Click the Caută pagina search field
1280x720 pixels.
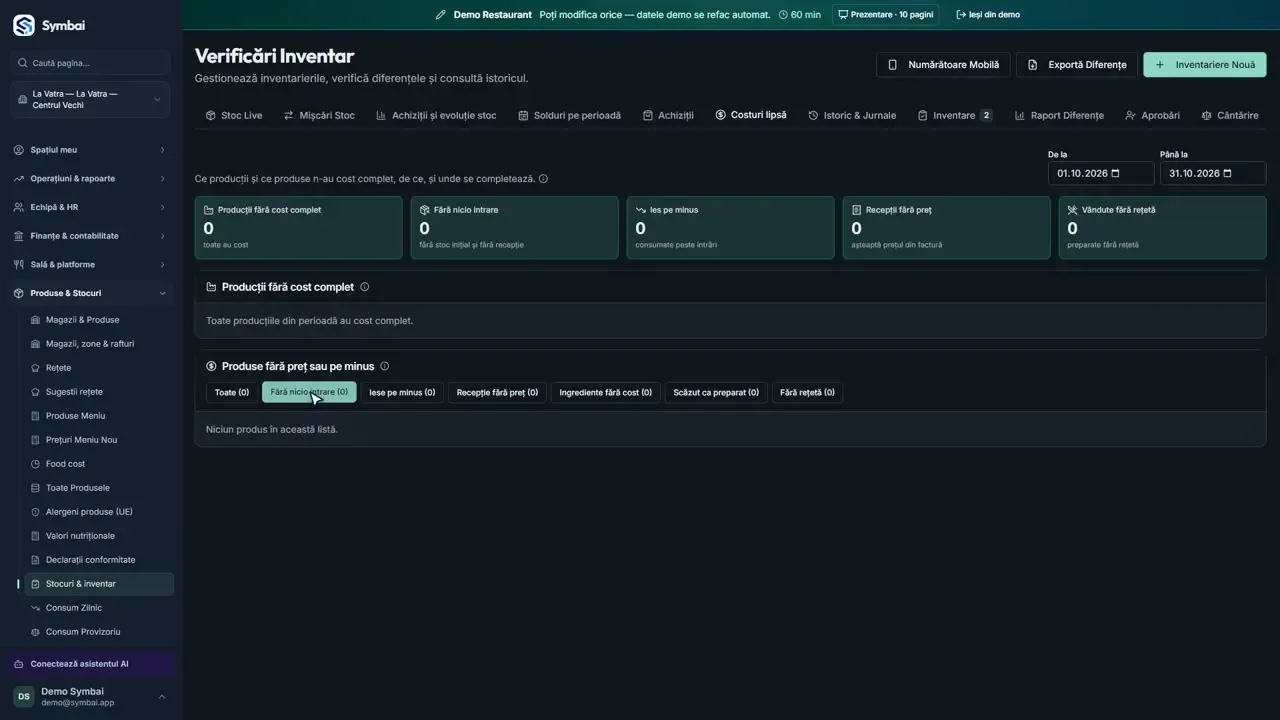coord(91,63)
